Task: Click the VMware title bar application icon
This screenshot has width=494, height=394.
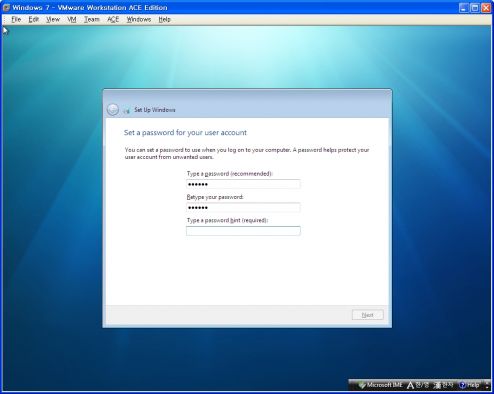Action: click(x=6, y=7)
